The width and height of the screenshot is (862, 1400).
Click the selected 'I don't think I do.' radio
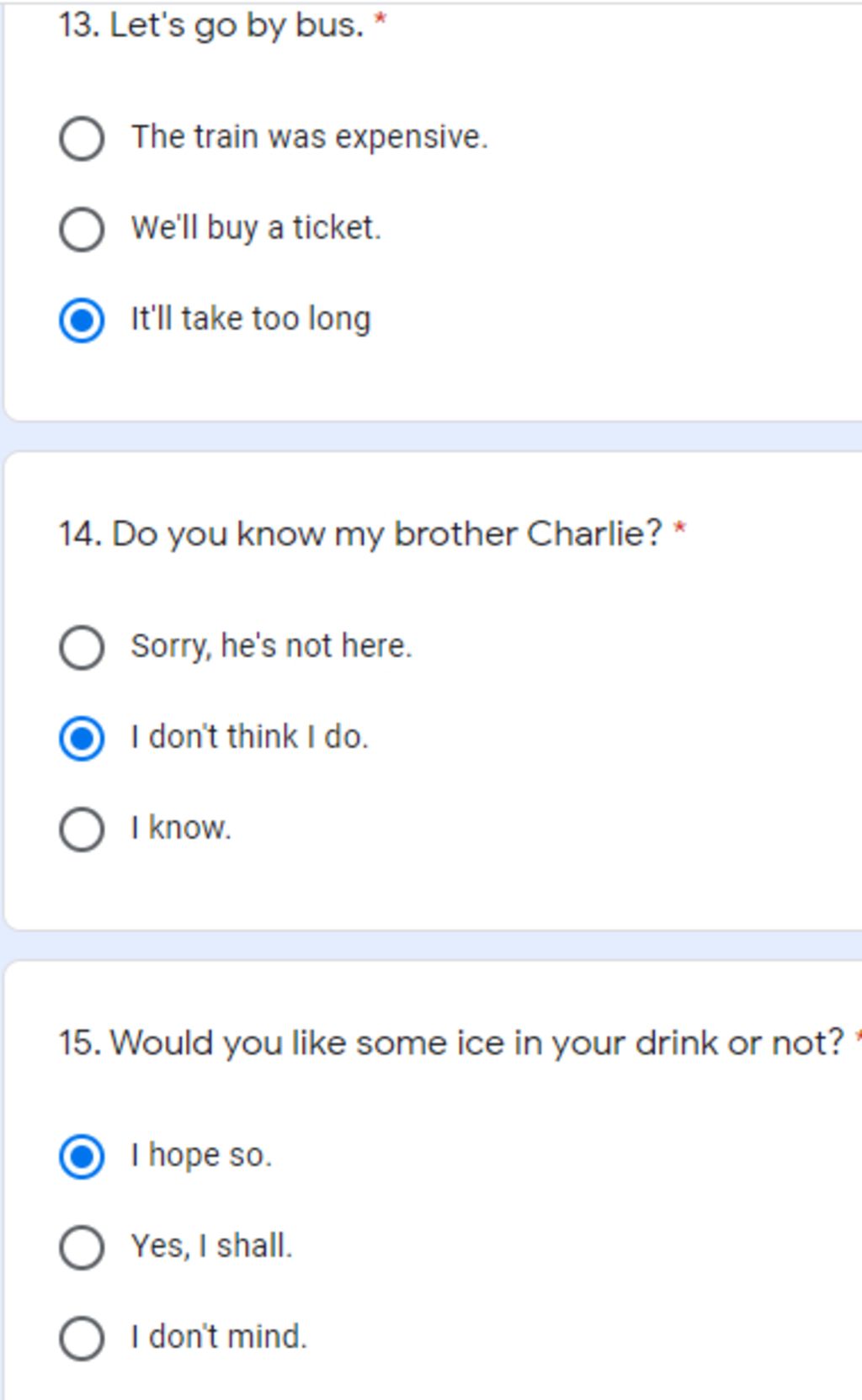(82, 738)
